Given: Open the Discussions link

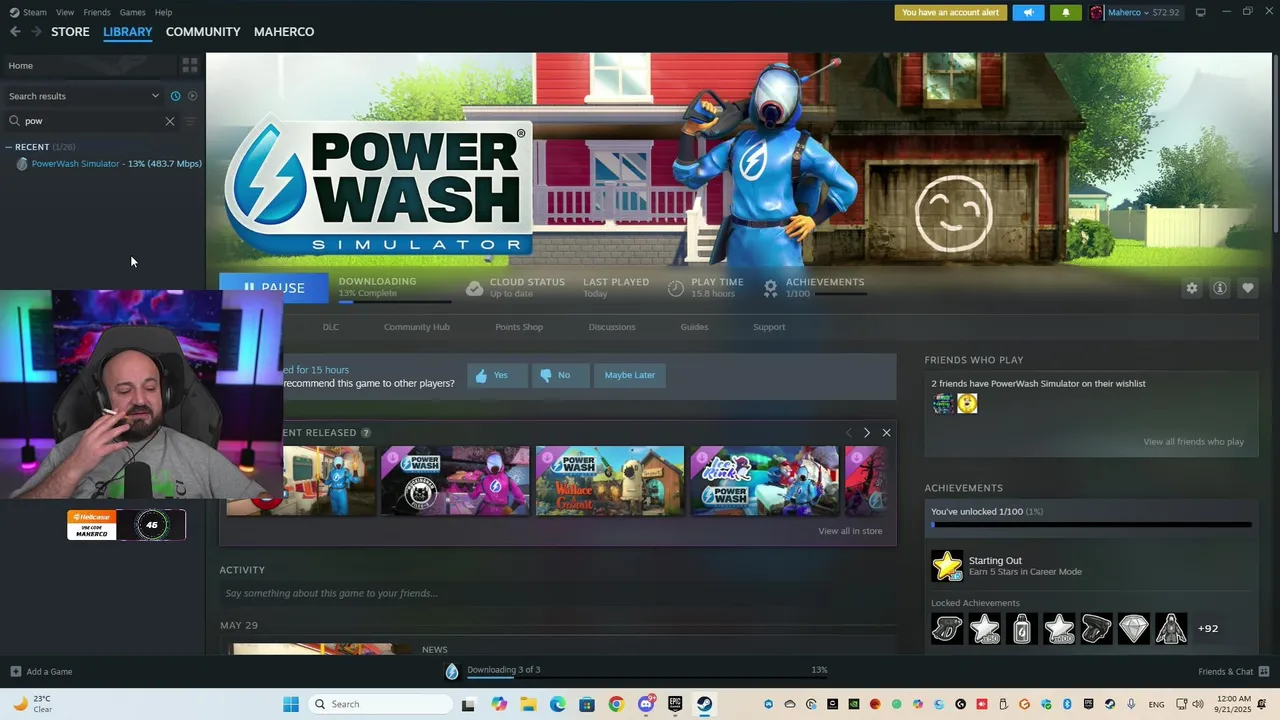Looking at the screenshot, I should 612,327.
